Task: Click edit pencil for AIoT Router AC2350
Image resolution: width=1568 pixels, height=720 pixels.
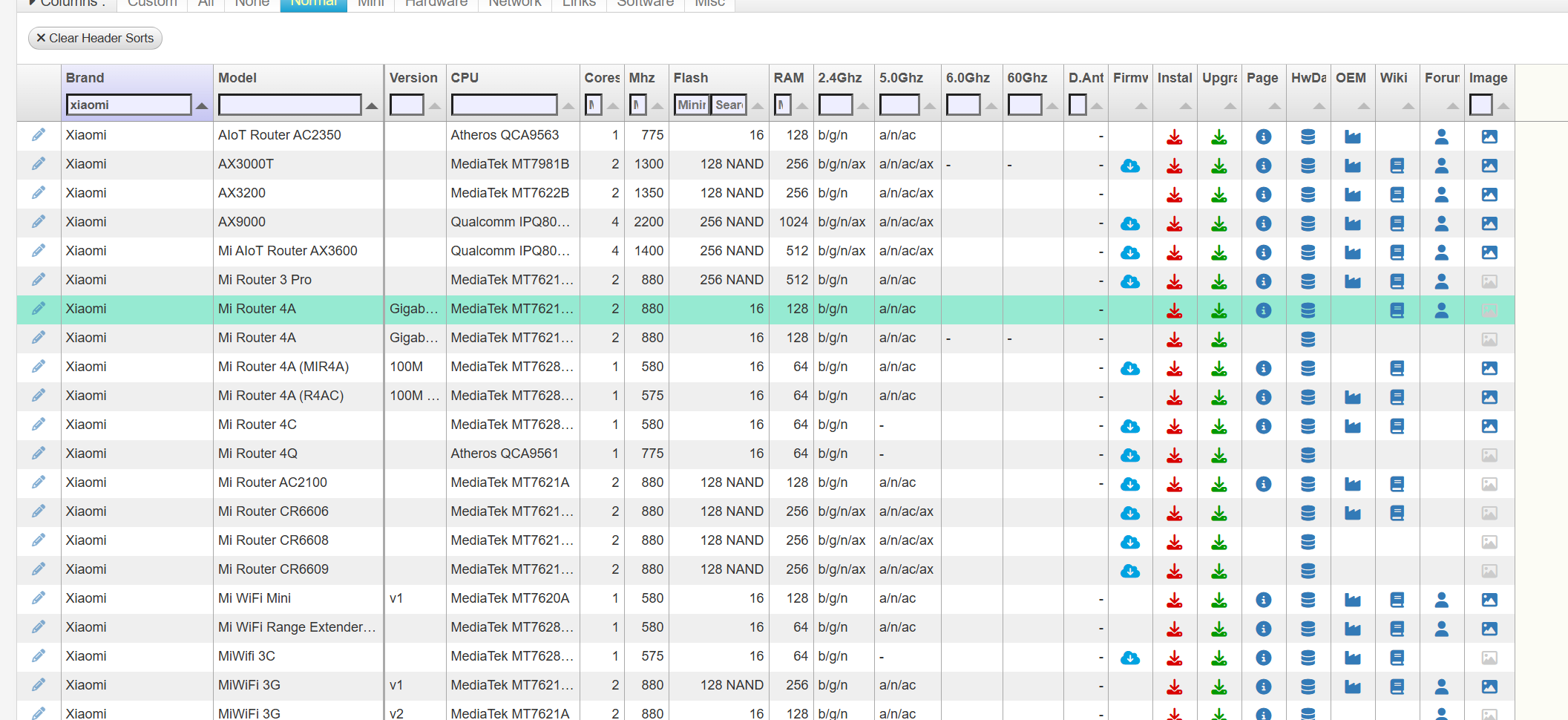Action: pos(39,135)
